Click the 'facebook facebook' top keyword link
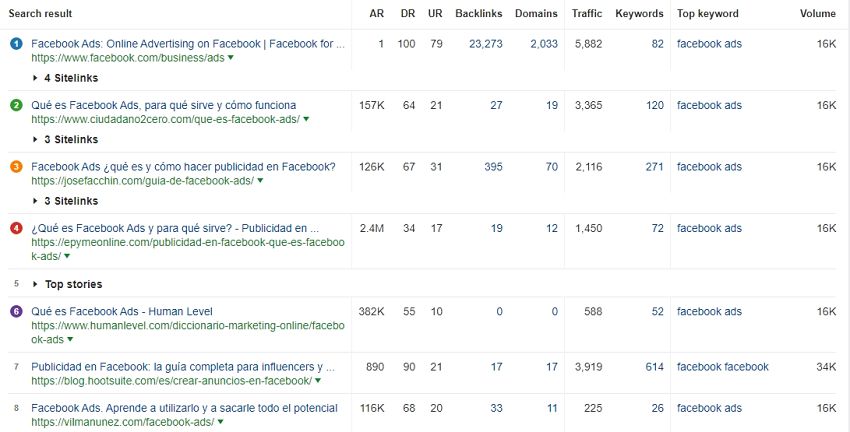Image resolution: width=850 pixels, height=432 pixels. pyautogui.click(x=722, y=367)
